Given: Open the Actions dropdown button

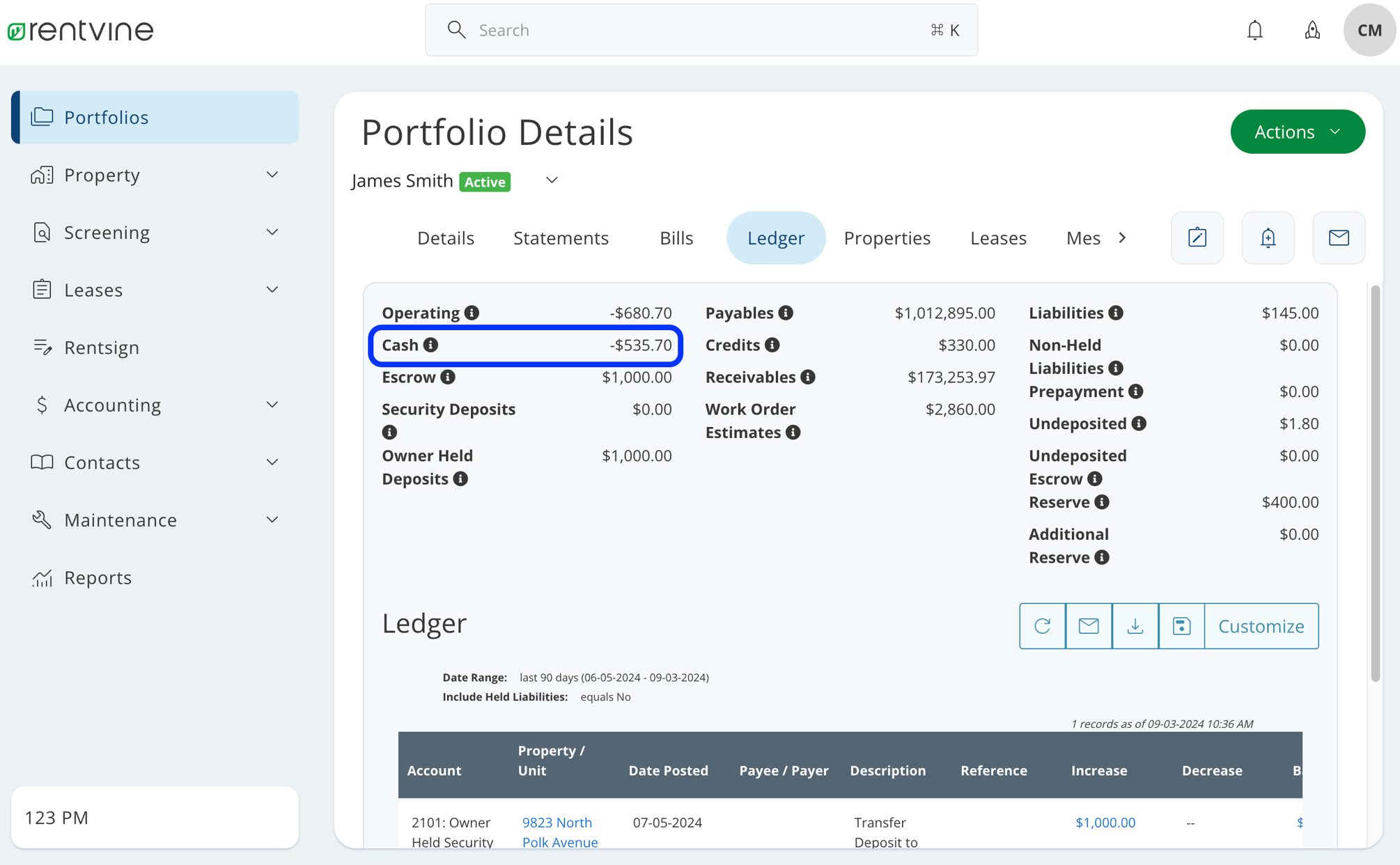Looking at the screenshot, I should pos(1297,132).
